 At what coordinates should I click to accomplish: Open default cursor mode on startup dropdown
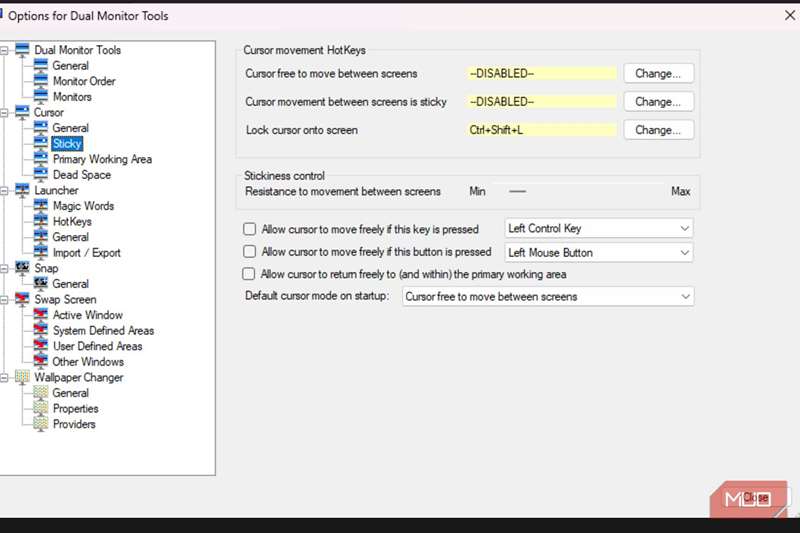[x=547, y=297]
